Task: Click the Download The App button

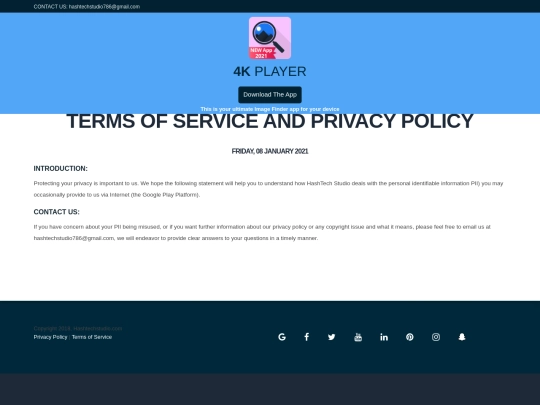Action: (270, 95)
